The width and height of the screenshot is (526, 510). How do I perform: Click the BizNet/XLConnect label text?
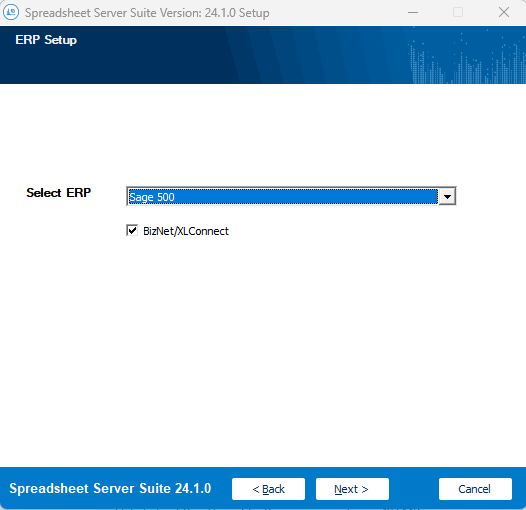186,231
